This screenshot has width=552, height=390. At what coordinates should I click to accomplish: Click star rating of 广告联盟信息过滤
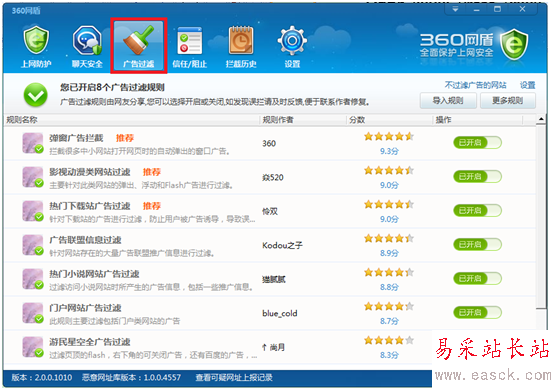coord(389,239)
